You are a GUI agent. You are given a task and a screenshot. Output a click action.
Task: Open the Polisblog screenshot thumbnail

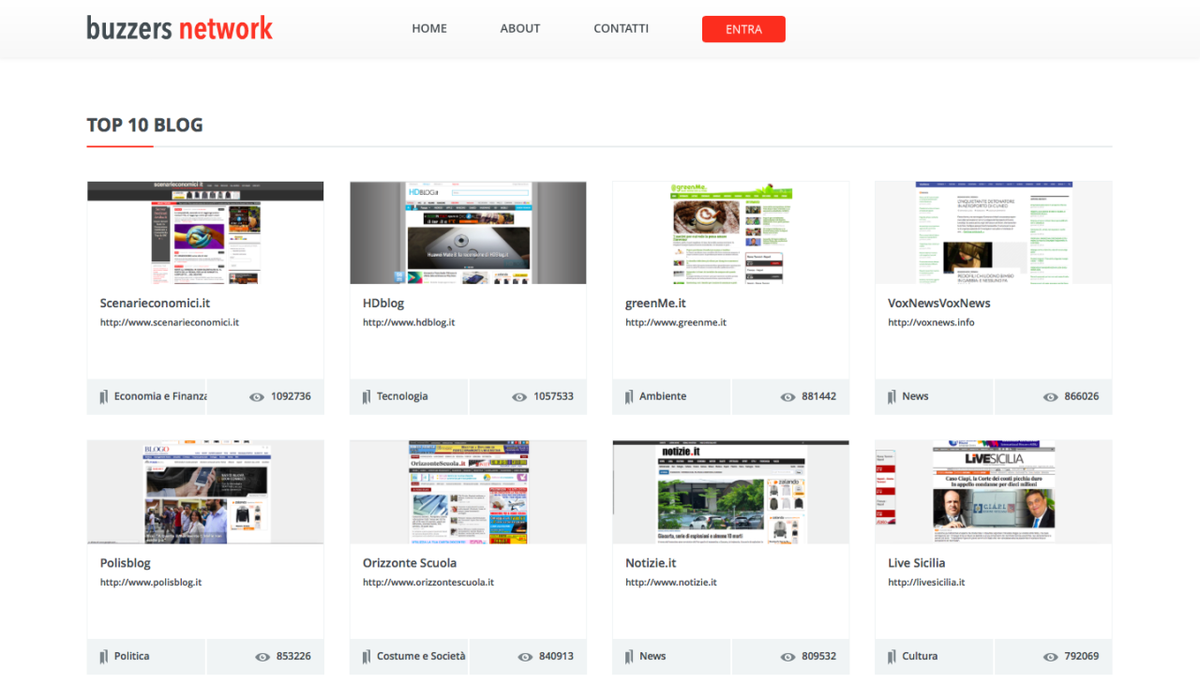pos(205,492)
